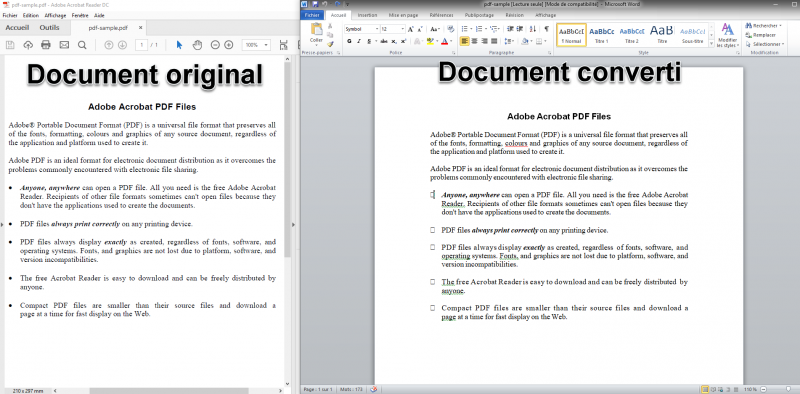
Task: Click the Outils button in Acrobat
Action: 49,28
